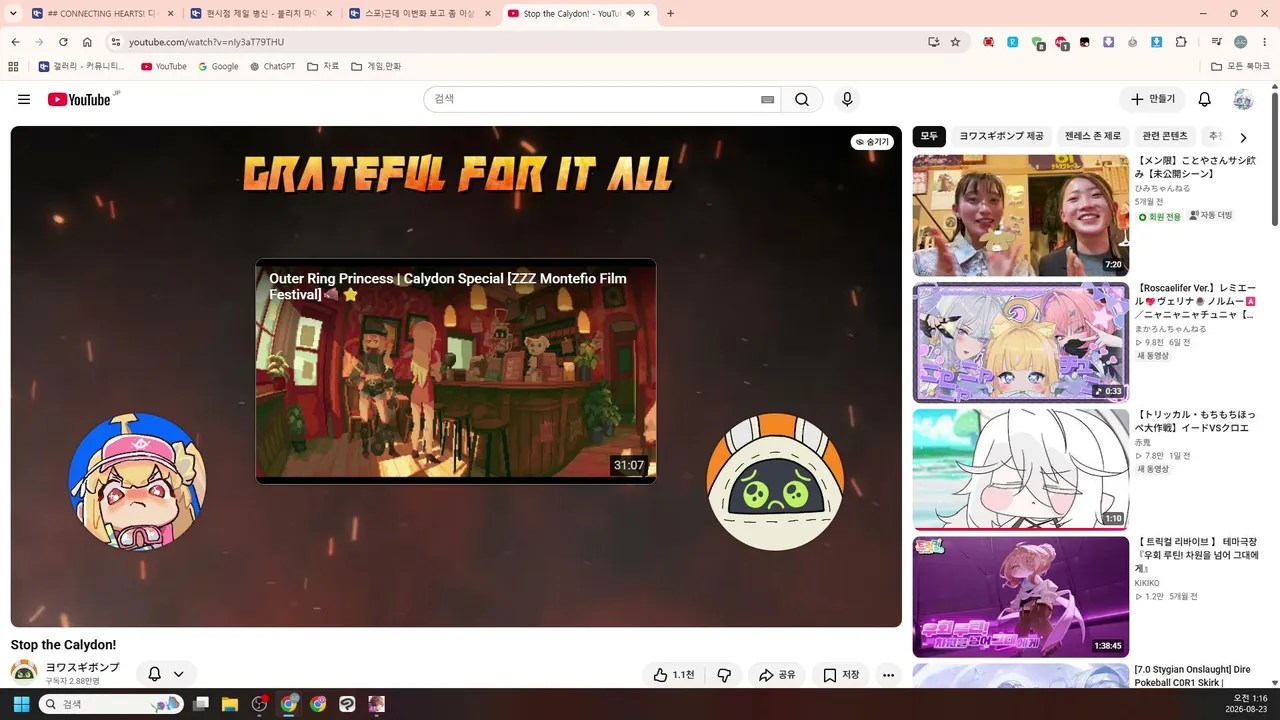Open the 만들기 create menu
Image resolution: width=1280 pixels, height=720 pixels.
click(x=1152, y=99)
